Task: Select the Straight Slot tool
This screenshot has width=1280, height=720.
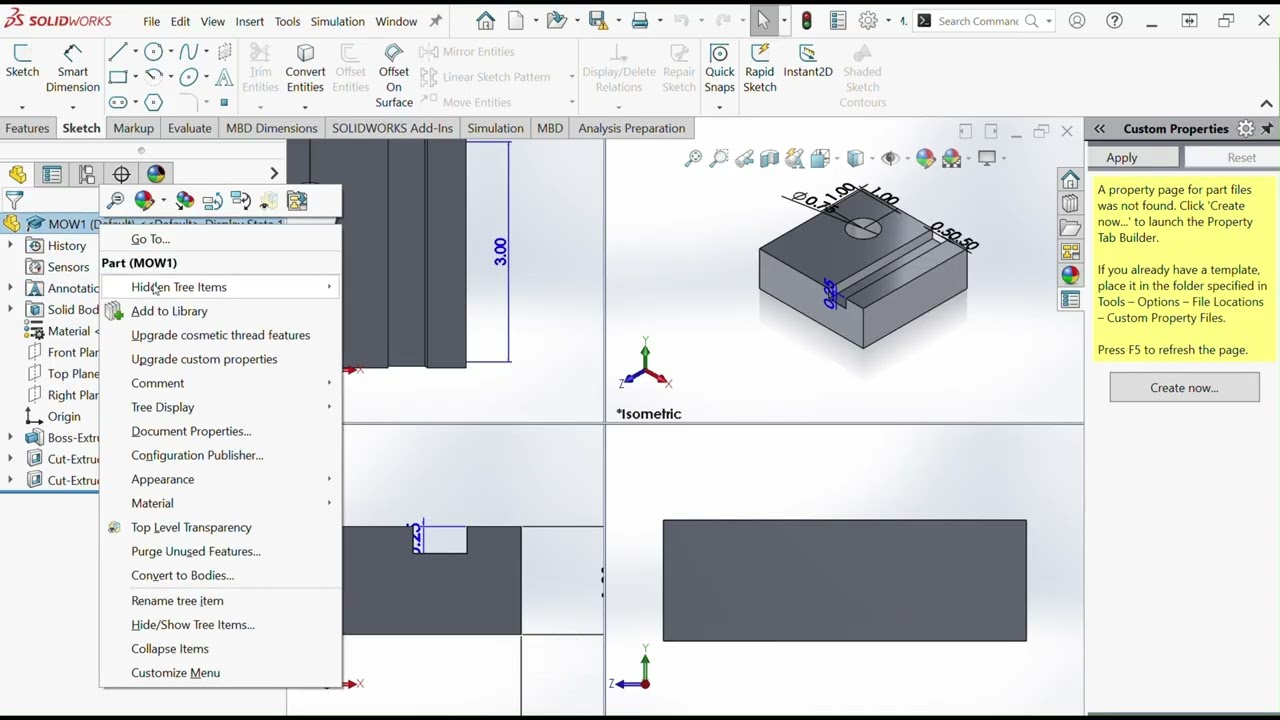Action: (x=118, y=102)
